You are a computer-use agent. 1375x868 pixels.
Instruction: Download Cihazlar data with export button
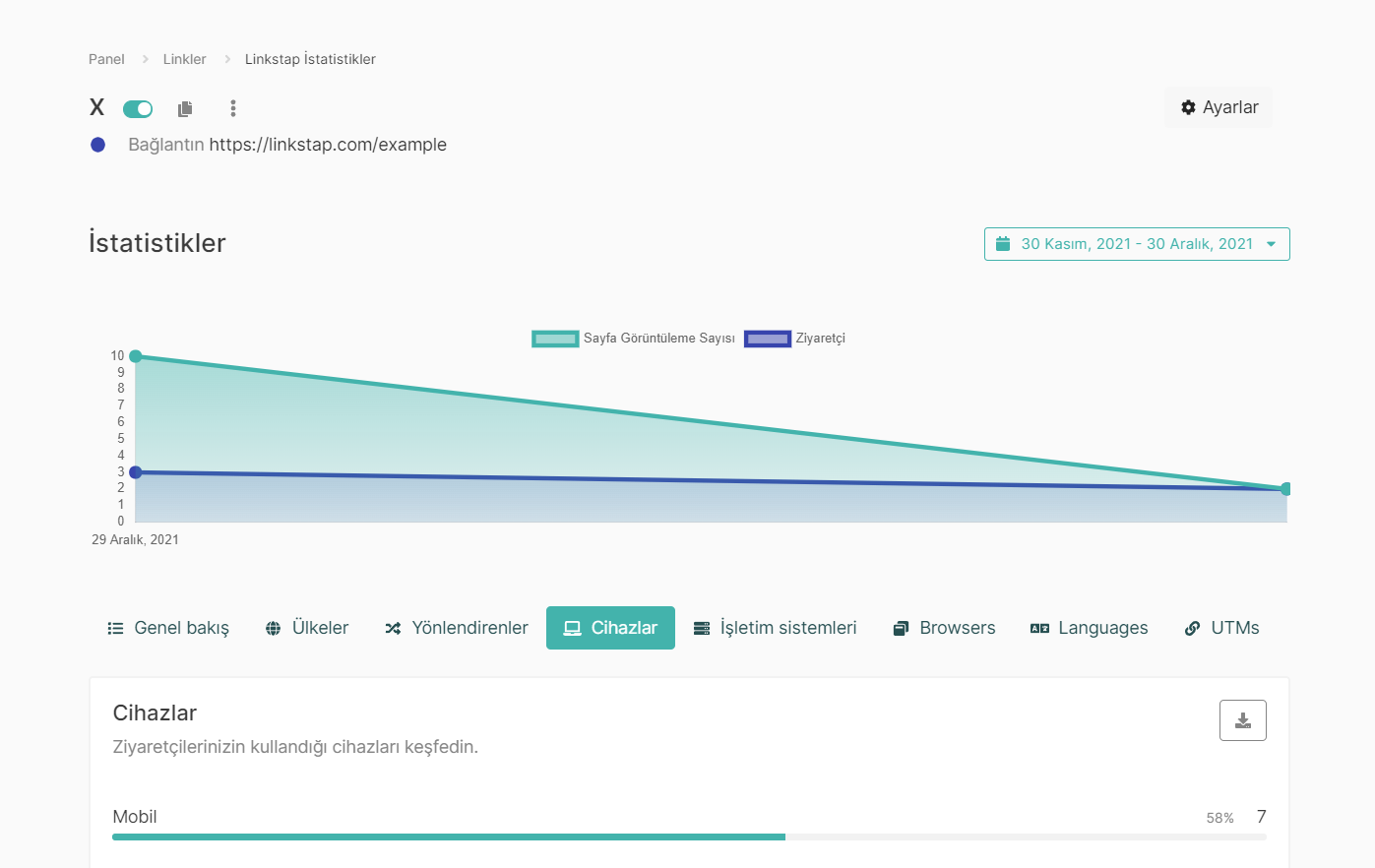coord(1243,720)
